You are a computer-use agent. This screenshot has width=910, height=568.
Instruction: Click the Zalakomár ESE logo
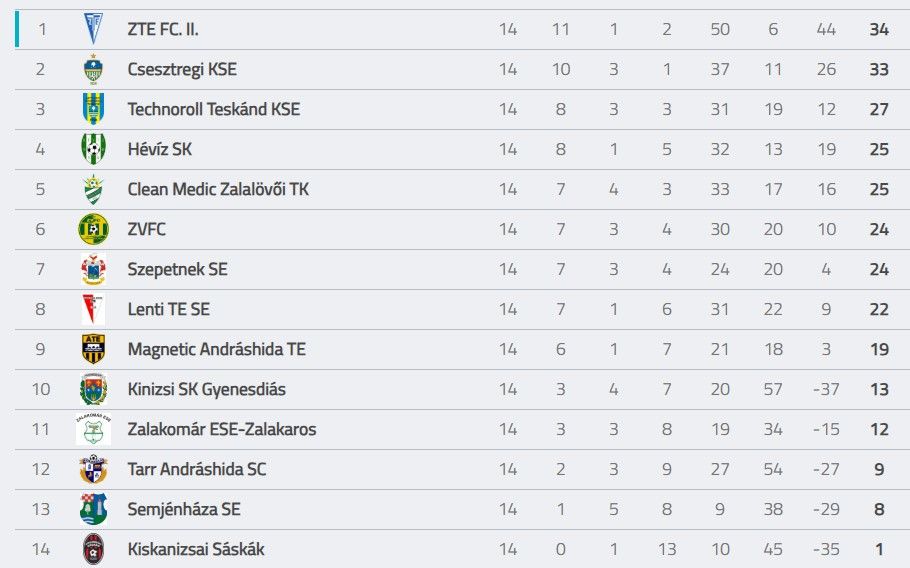93,429
